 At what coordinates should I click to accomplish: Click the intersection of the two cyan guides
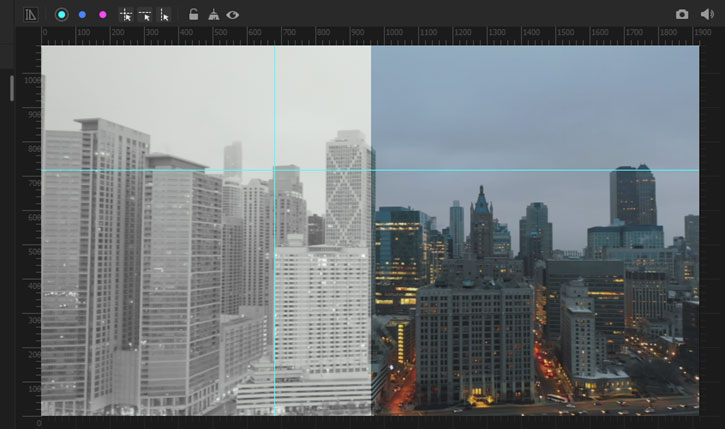pos(274,170)
